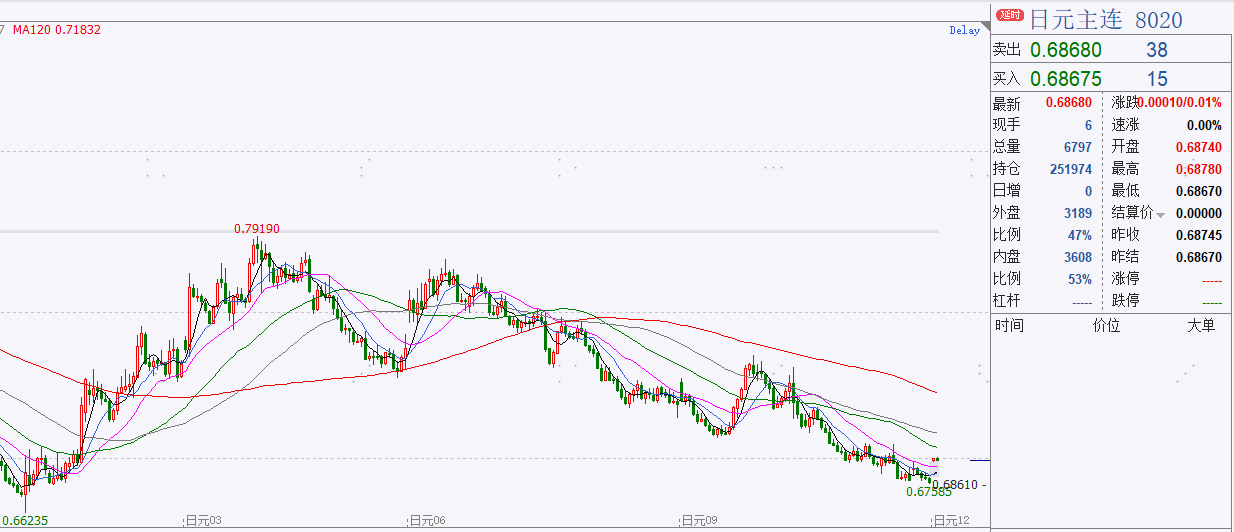
Task: Click sell volume 38
Action: [1157, 49]
